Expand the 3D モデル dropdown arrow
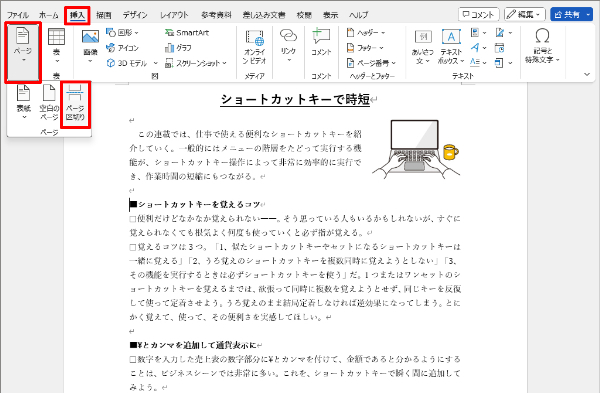Viewport: 600px width, 393px height. coord(155,63)
